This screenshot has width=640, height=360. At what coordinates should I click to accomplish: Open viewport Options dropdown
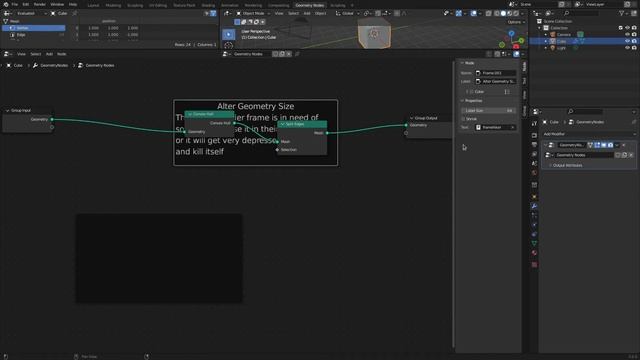point(516,22)
